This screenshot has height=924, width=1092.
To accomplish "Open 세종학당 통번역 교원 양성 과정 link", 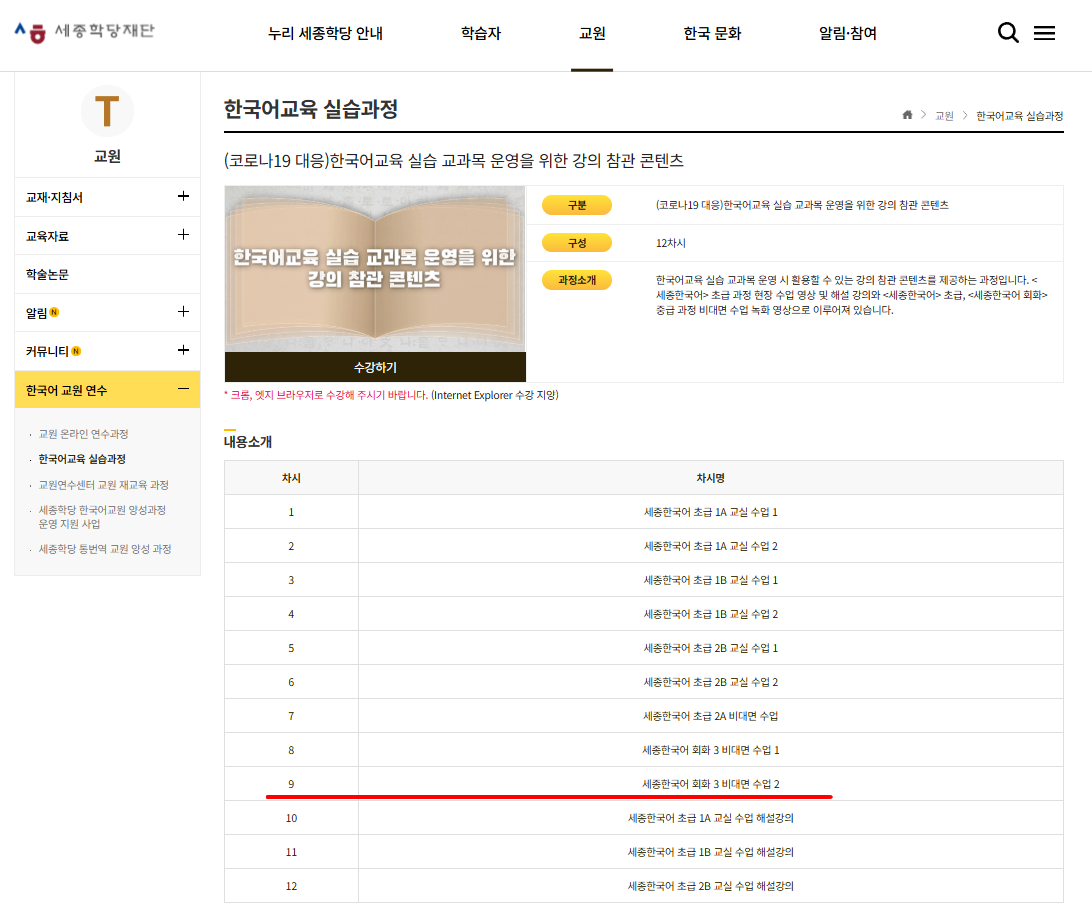I will pos(105,549).
